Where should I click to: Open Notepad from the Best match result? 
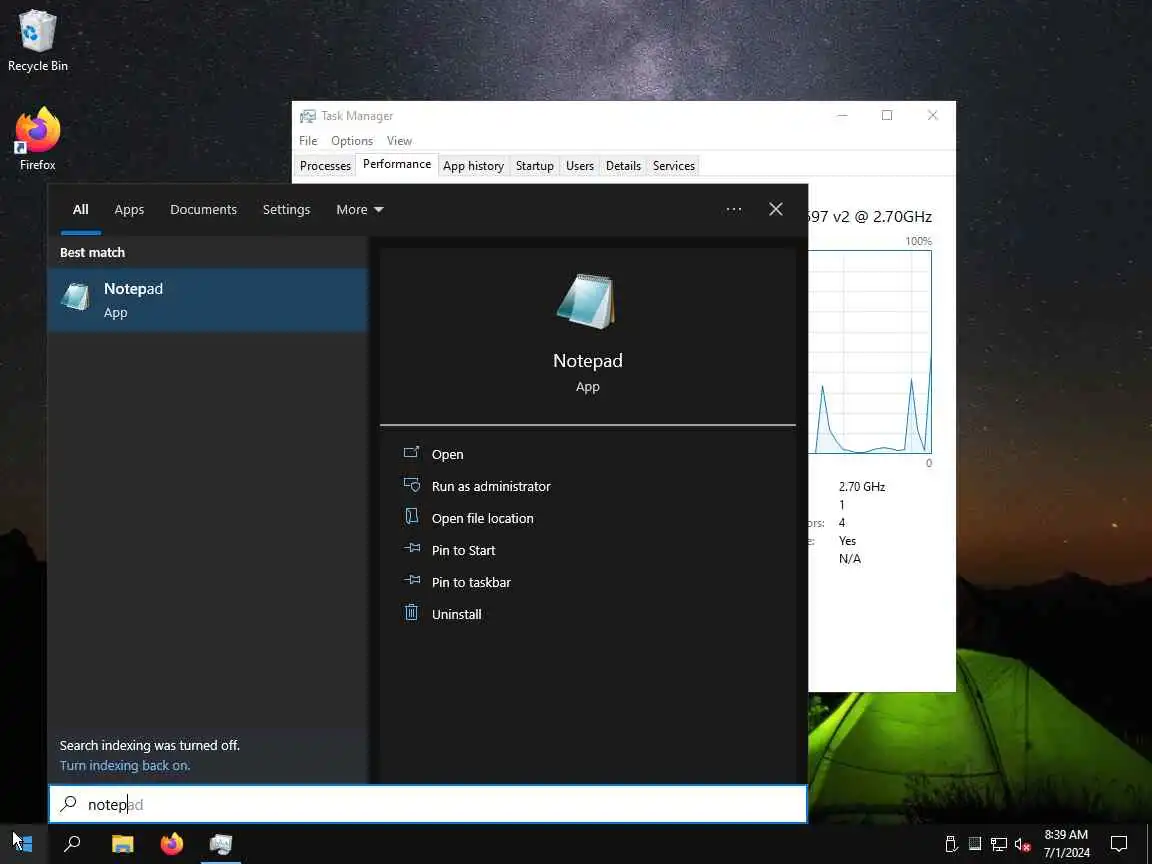(207, 300)
